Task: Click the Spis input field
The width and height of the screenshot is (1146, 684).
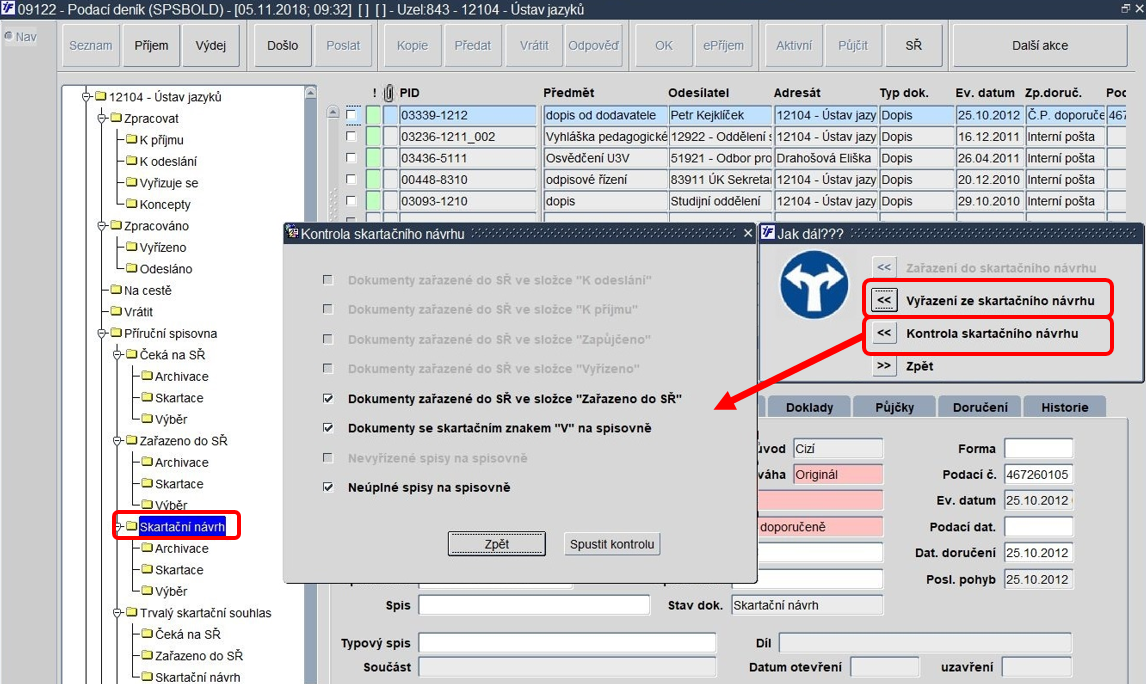Action: click(x=534, y=605)
